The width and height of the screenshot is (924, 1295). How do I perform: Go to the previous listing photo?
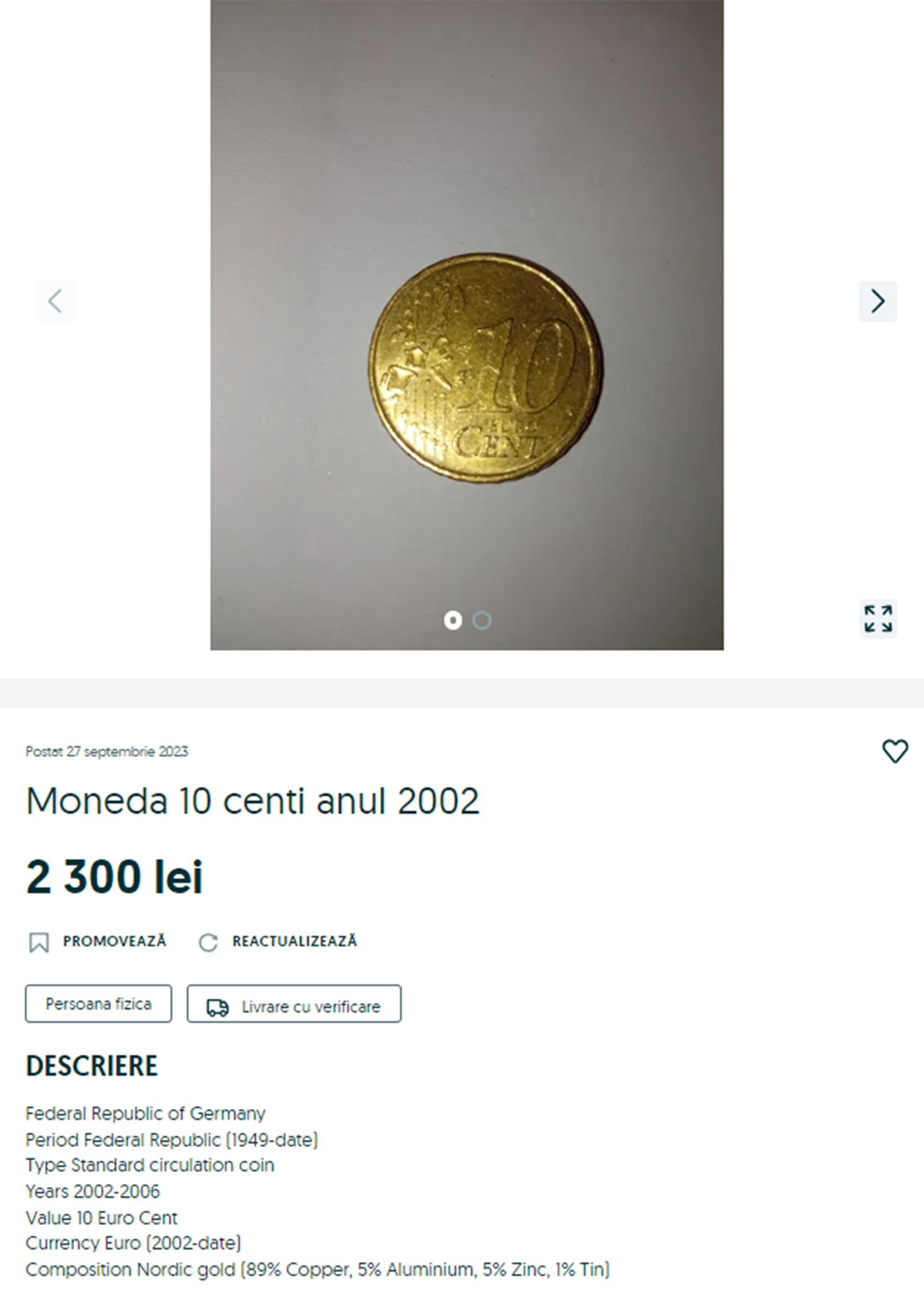pos(55,302)
